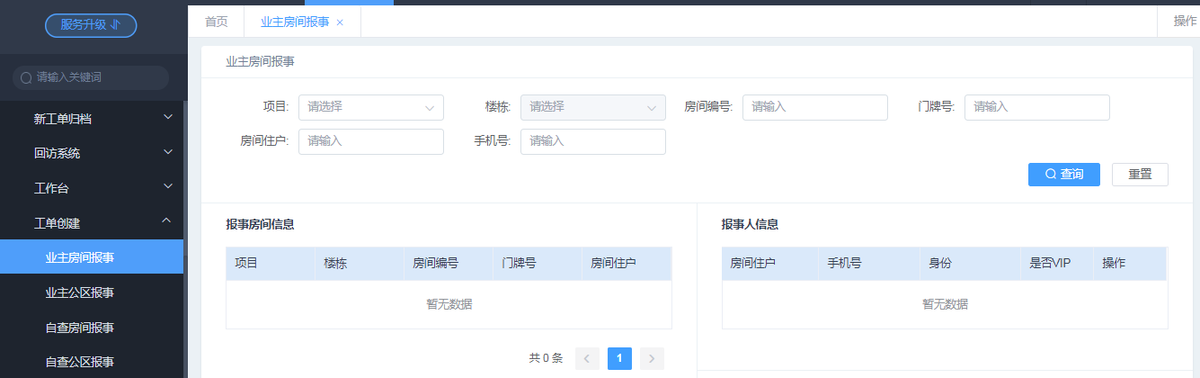
Task: Open the 自查公区报事 sidebar item
Action: [x=92, y=361]
